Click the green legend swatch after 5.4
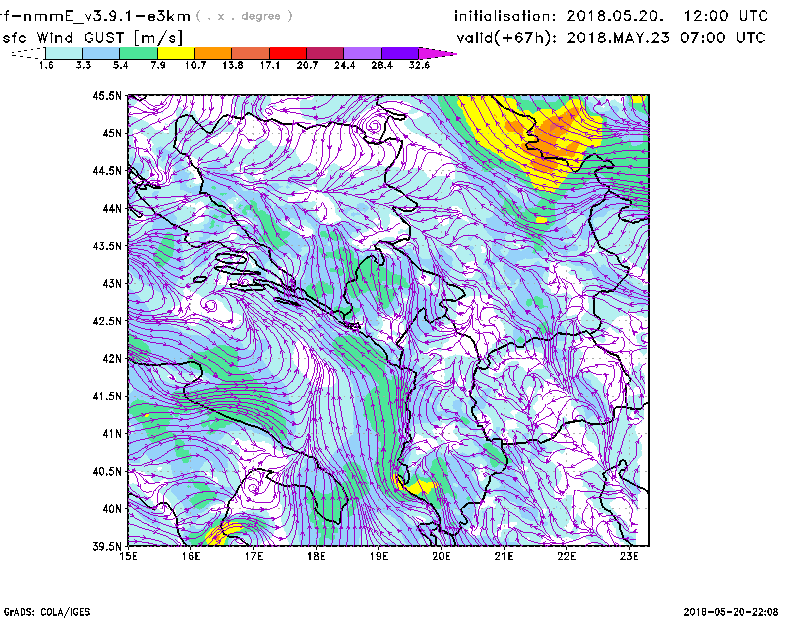The image size is (800, 618). [138, 53]
